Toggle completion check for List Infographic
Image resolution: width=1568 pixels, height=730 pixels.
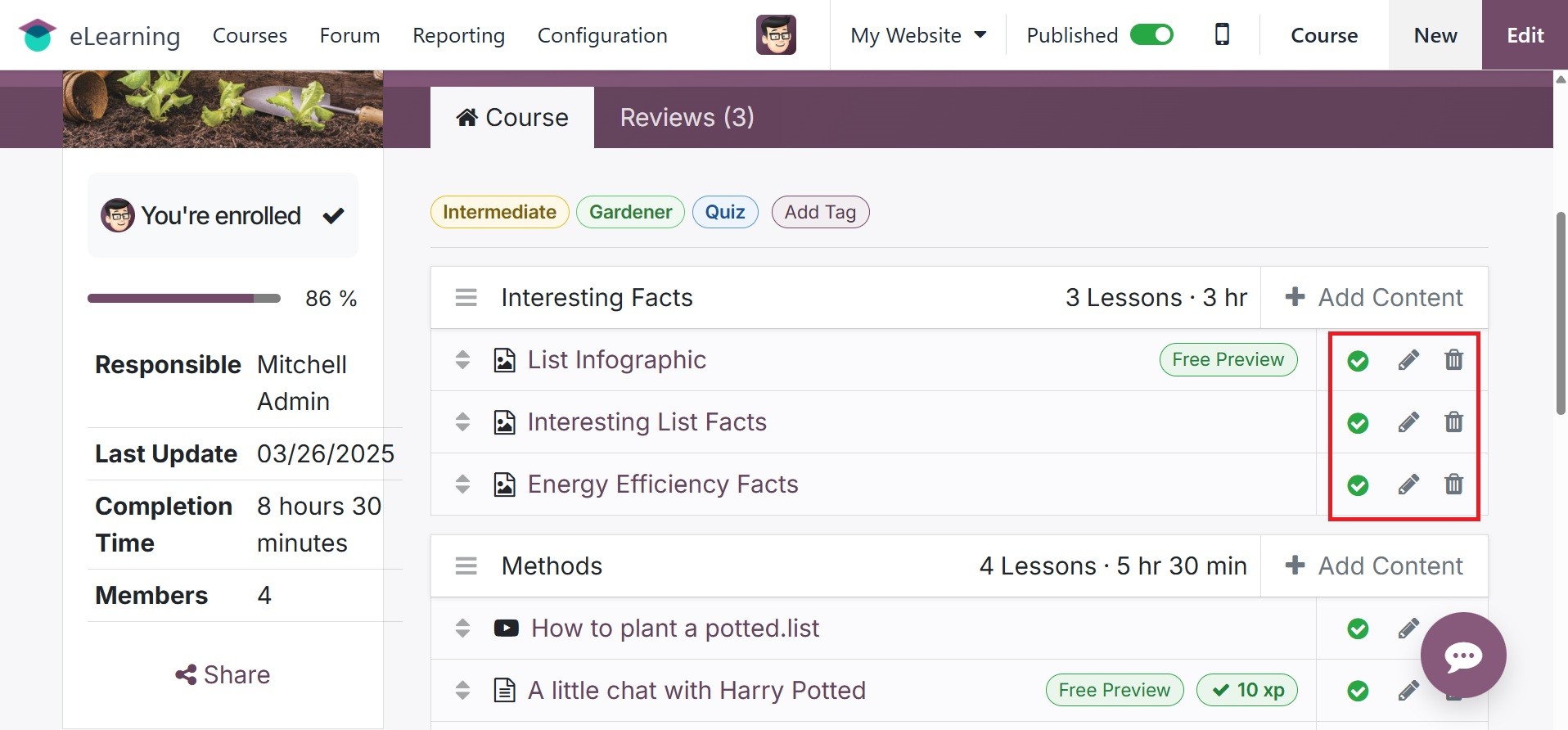tap(1358, 361)
